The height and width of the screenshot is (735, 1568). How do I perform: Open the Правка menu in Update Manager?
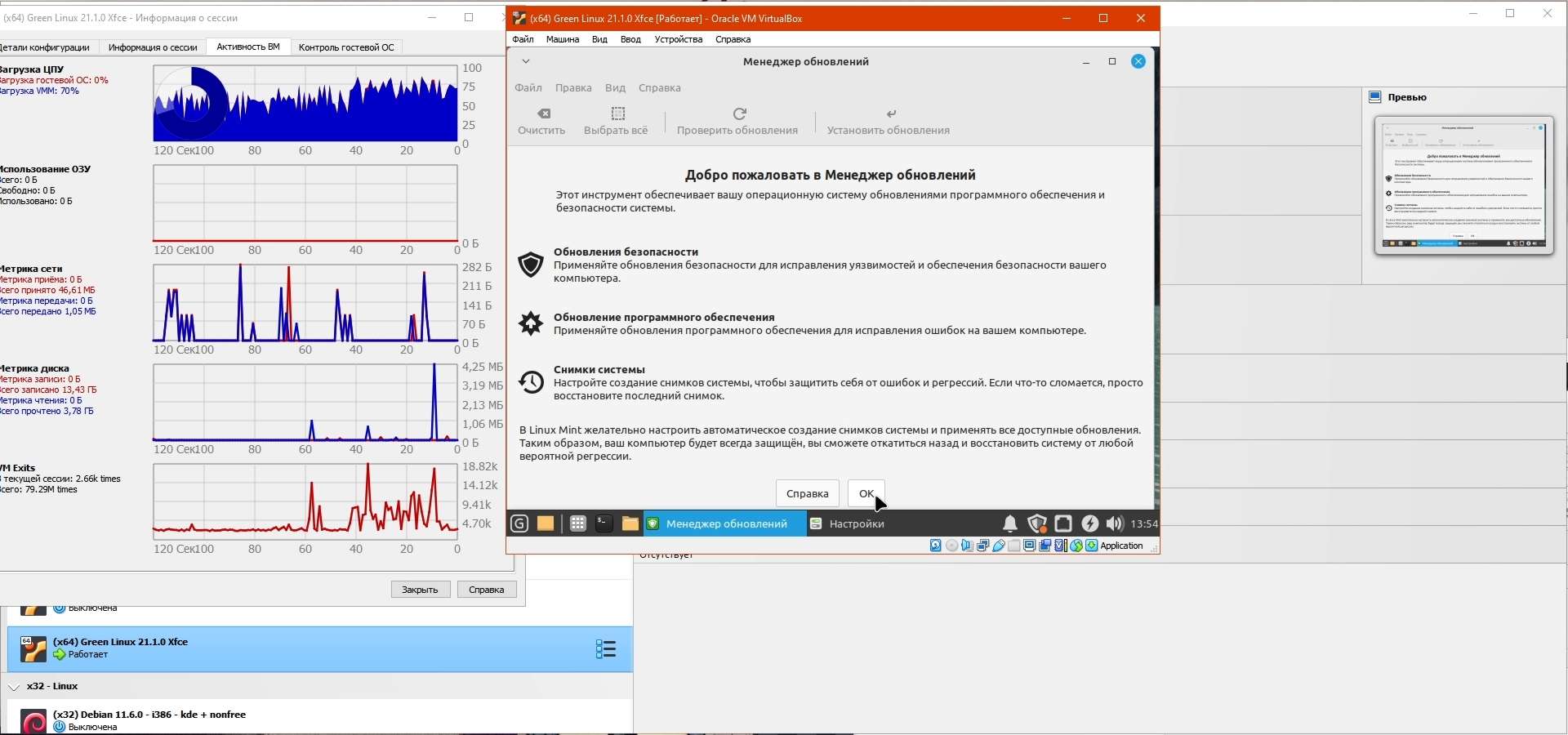coord(573,88)
